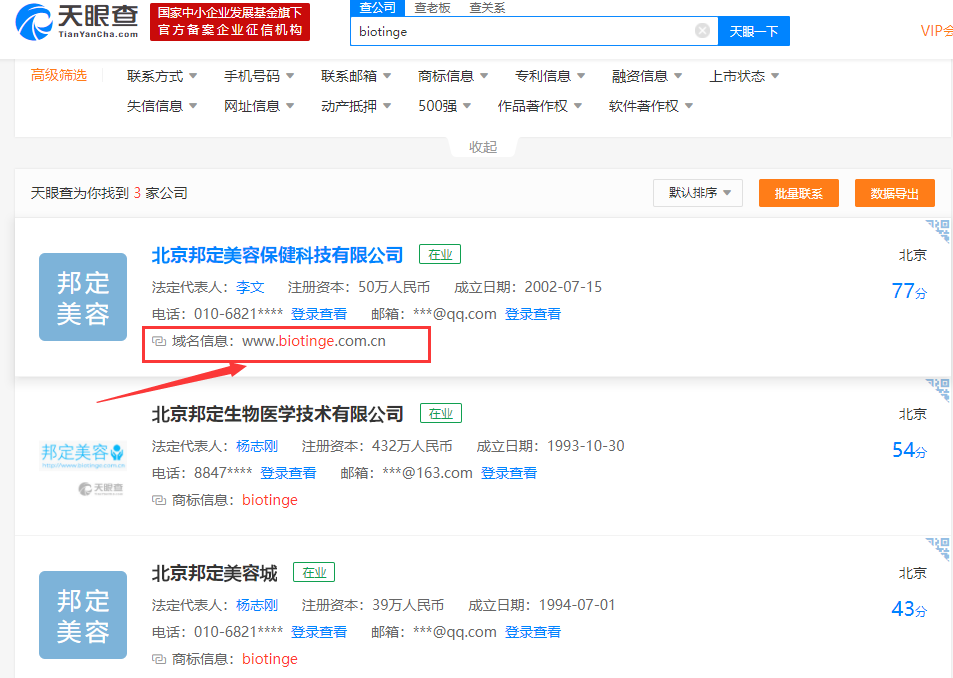Click inside the biotinge search field
The image size is (953, 678).
tap(520, 31)
